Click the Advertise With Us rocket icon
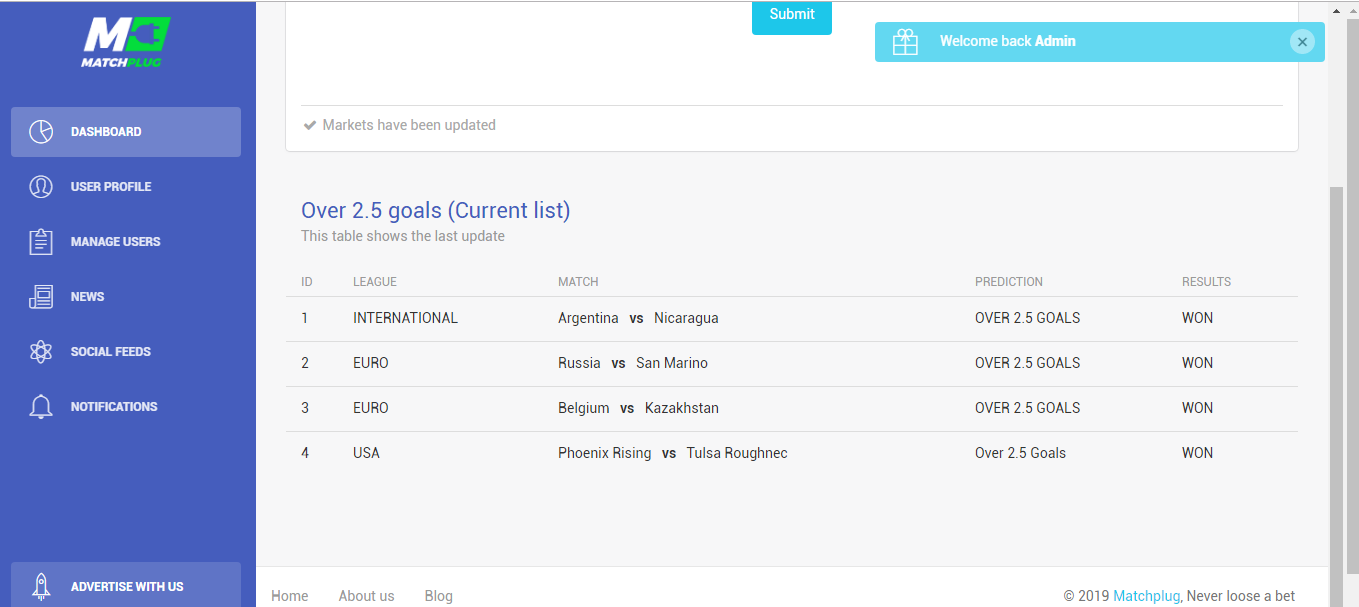Image resolution: width=1359 pixels, height=607 pixels. 41,587
